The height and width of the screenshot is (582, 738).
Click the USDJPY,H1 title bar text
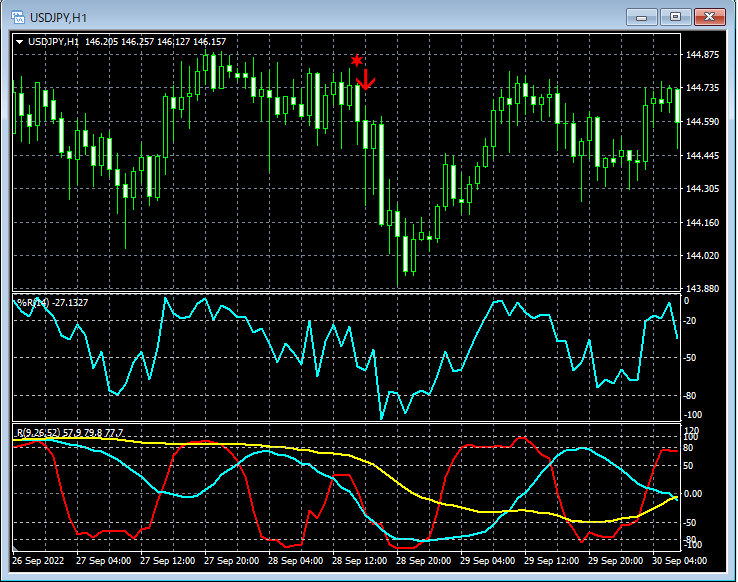pos(59,17)
